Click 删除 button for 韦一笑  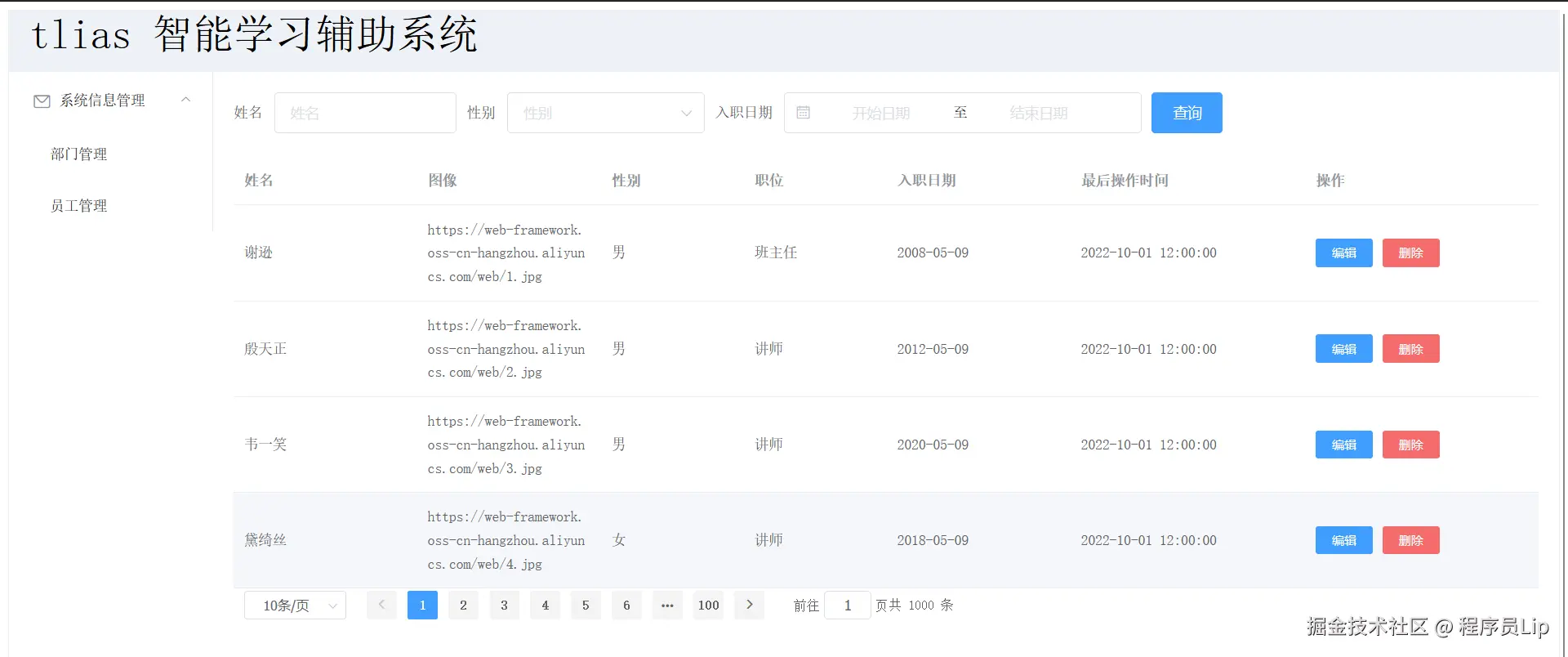1410,445
